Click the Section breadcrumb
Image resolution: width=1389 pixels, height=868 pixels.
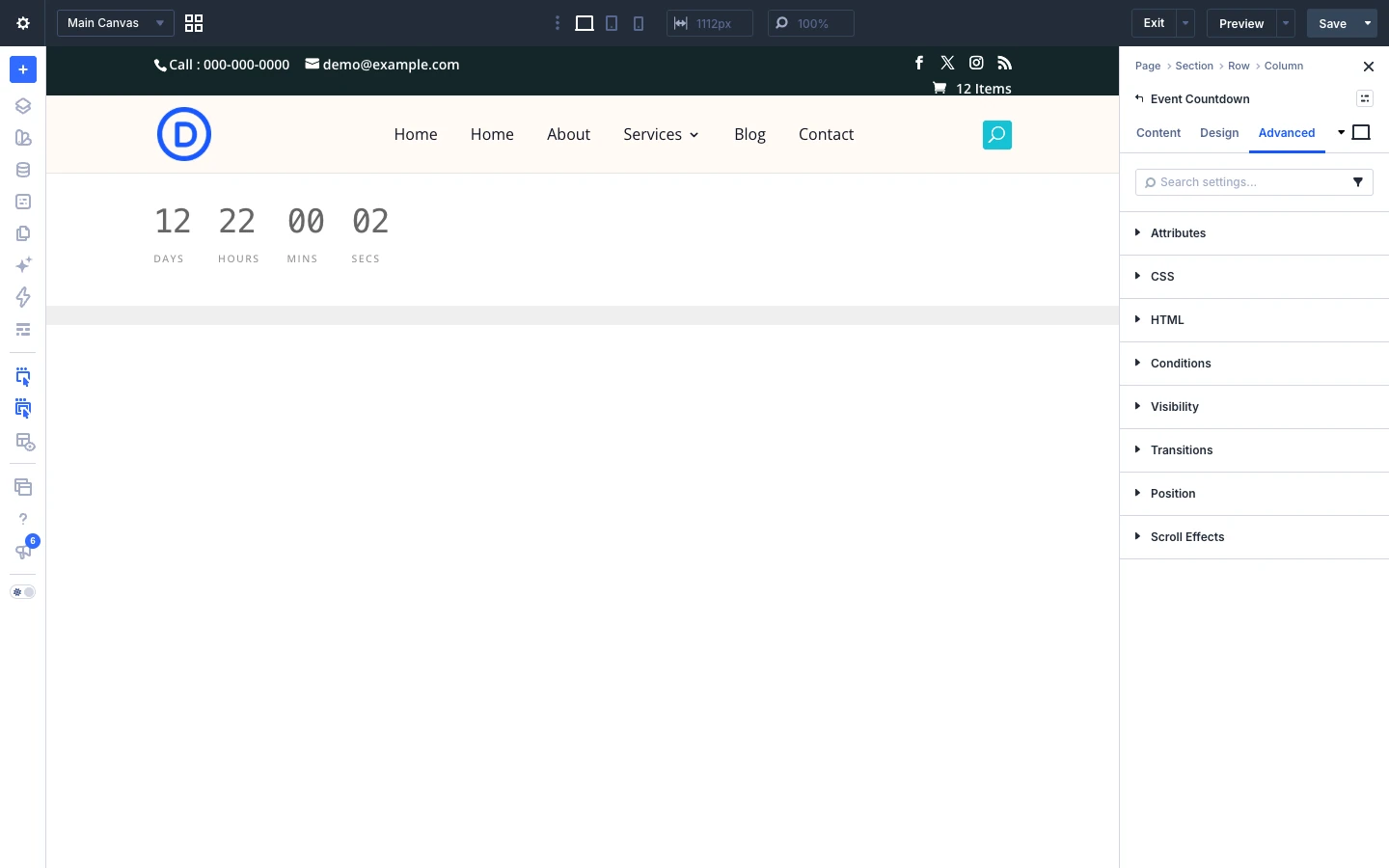tap(1194, 66)
